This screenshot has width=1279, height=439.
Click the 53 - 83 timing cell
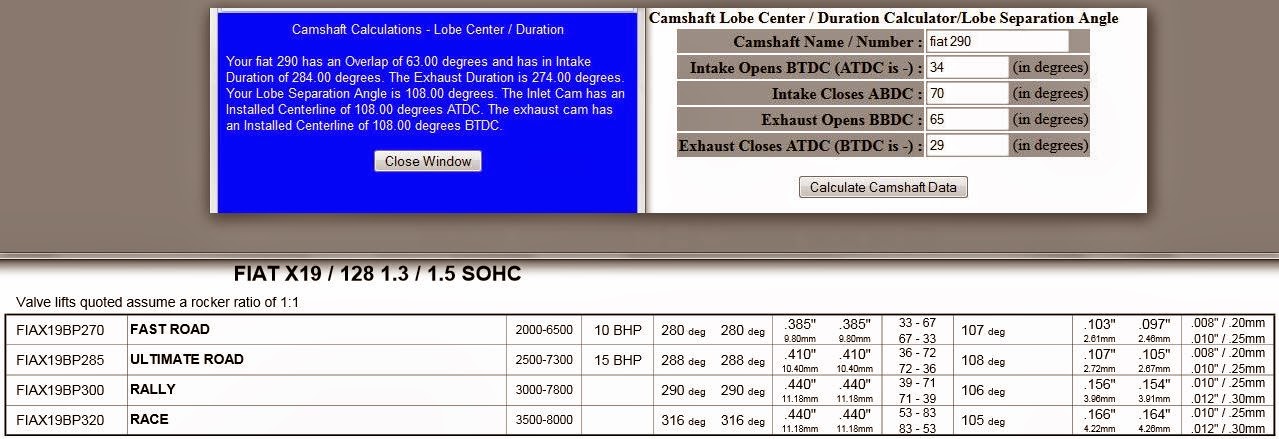point(916,413)
